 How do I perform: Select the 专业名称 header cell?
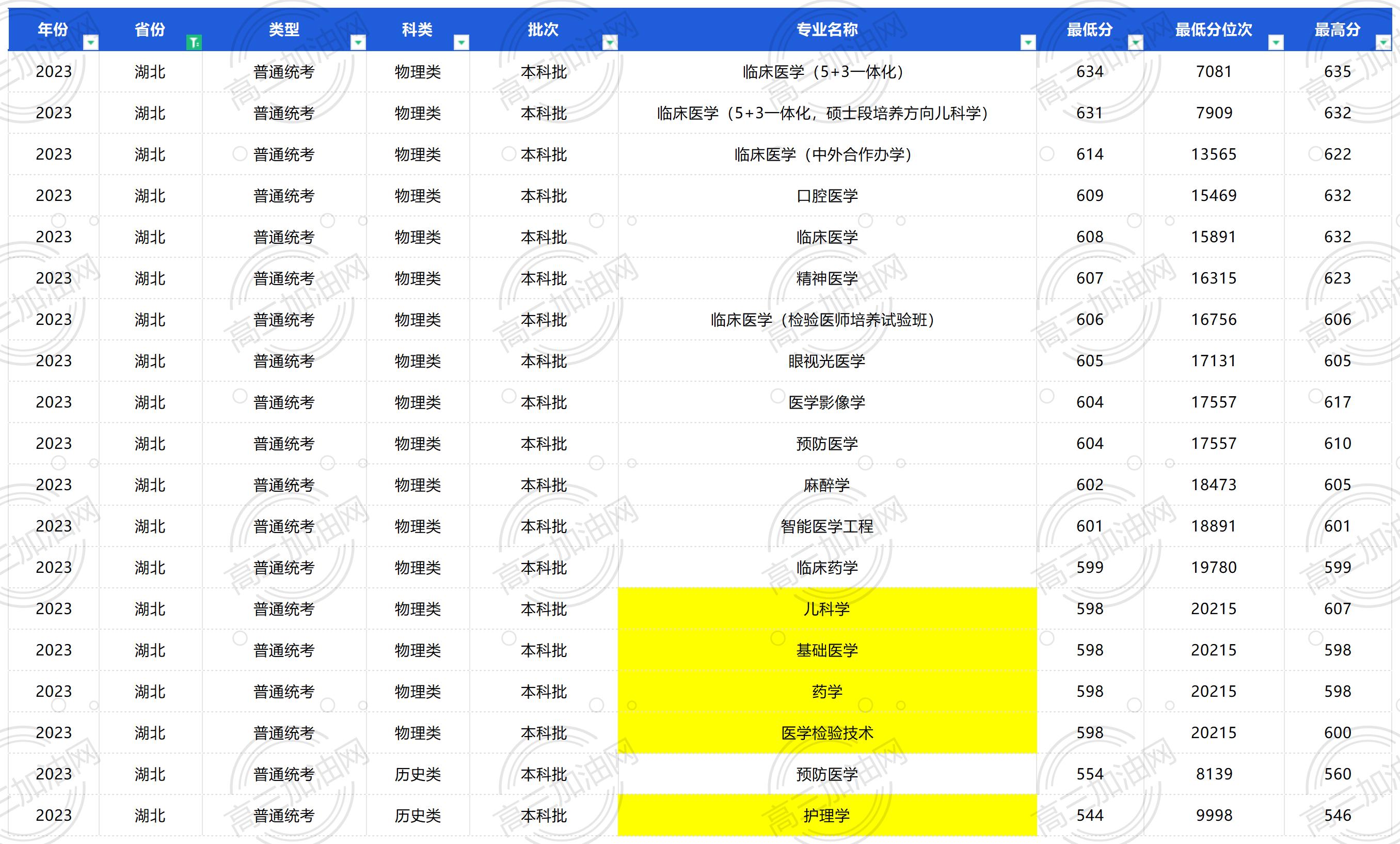828,29
